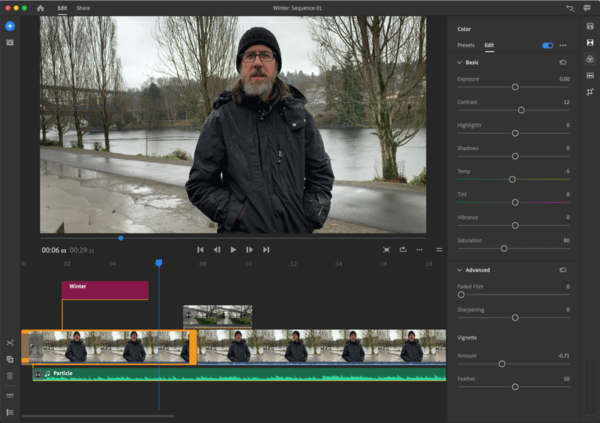Click the Saturation slider handle
Image resolution: width=600 pixels, height=423 pixels.
point(504,248)
